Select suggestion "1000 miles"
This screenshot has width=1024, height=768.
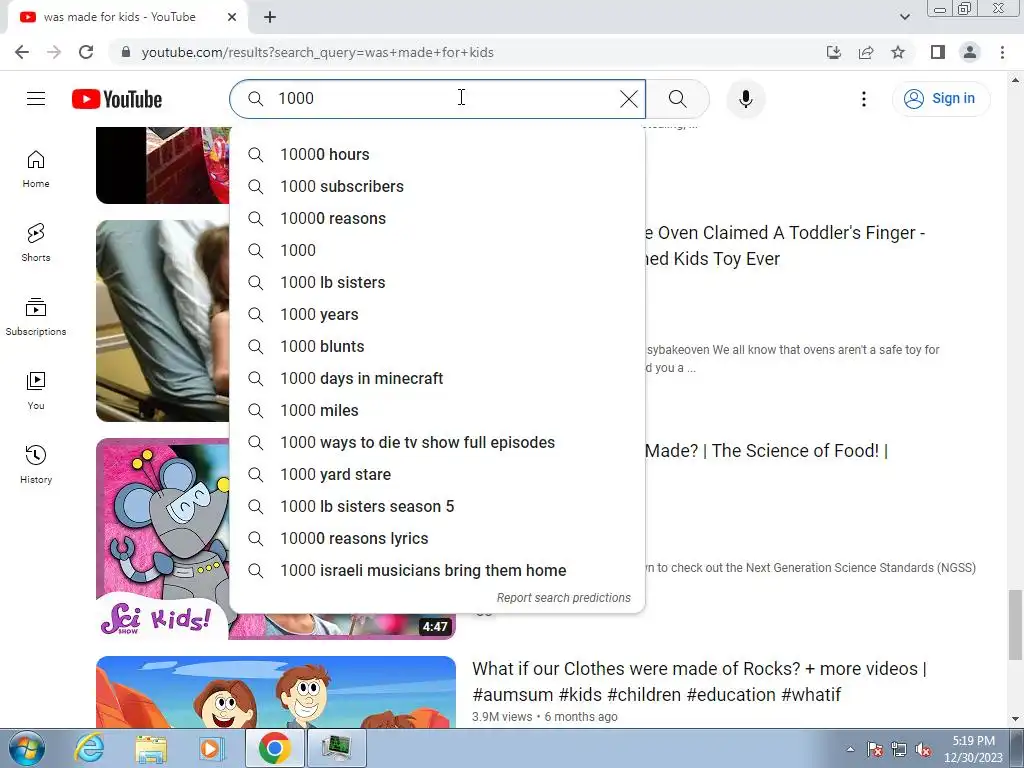coord(437,410)
